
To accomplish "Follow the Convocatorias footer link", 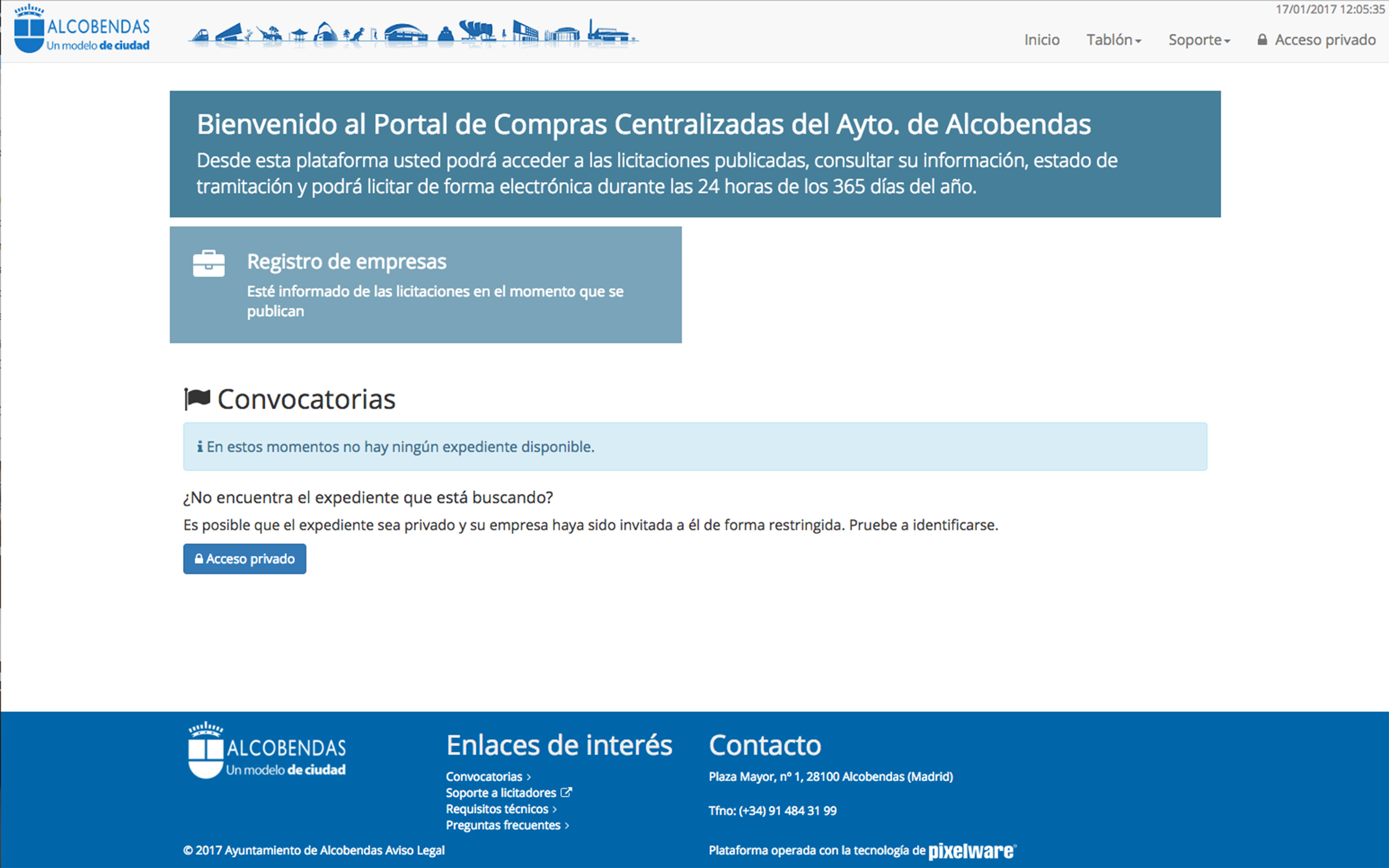I will pos(484,777).
